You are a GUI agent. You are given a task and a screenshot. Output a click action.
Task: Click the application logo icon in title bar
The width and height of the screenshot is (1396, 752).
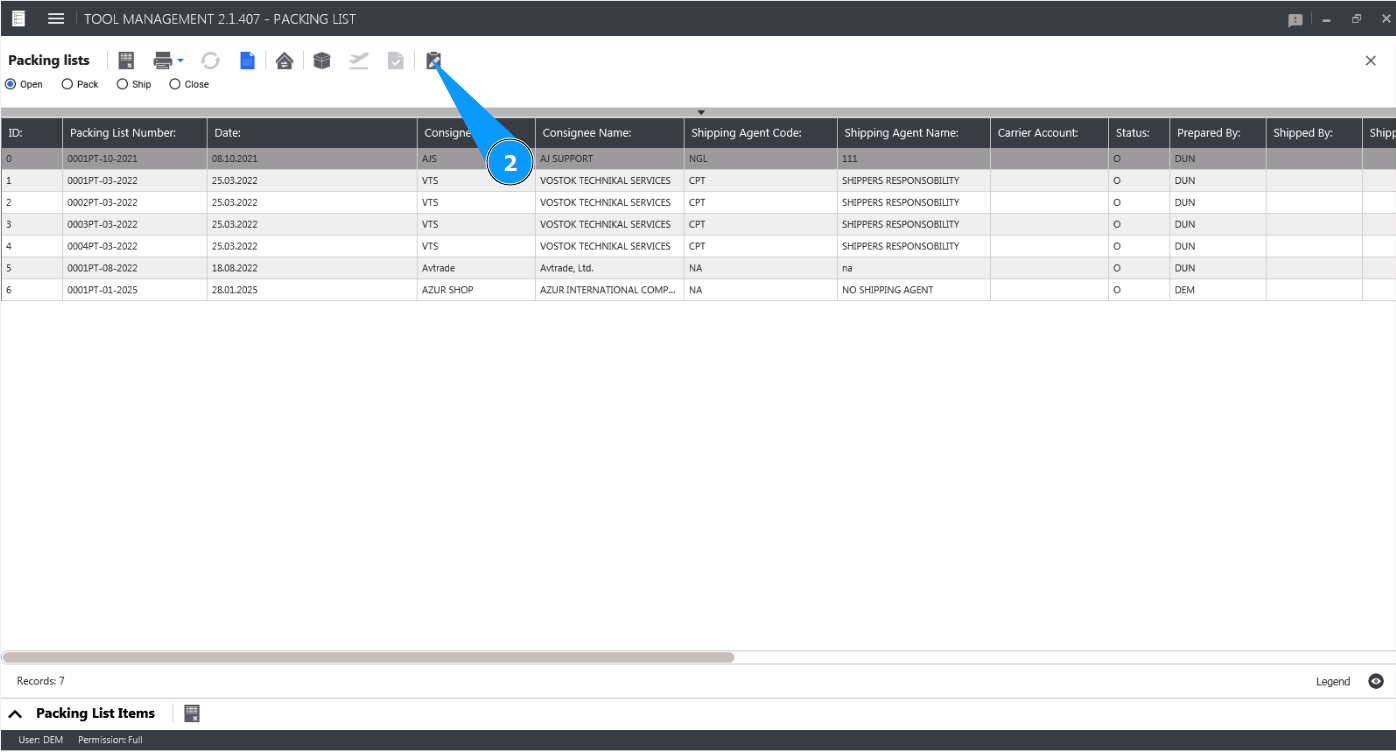pyautogui.click(x=18, y=19)
